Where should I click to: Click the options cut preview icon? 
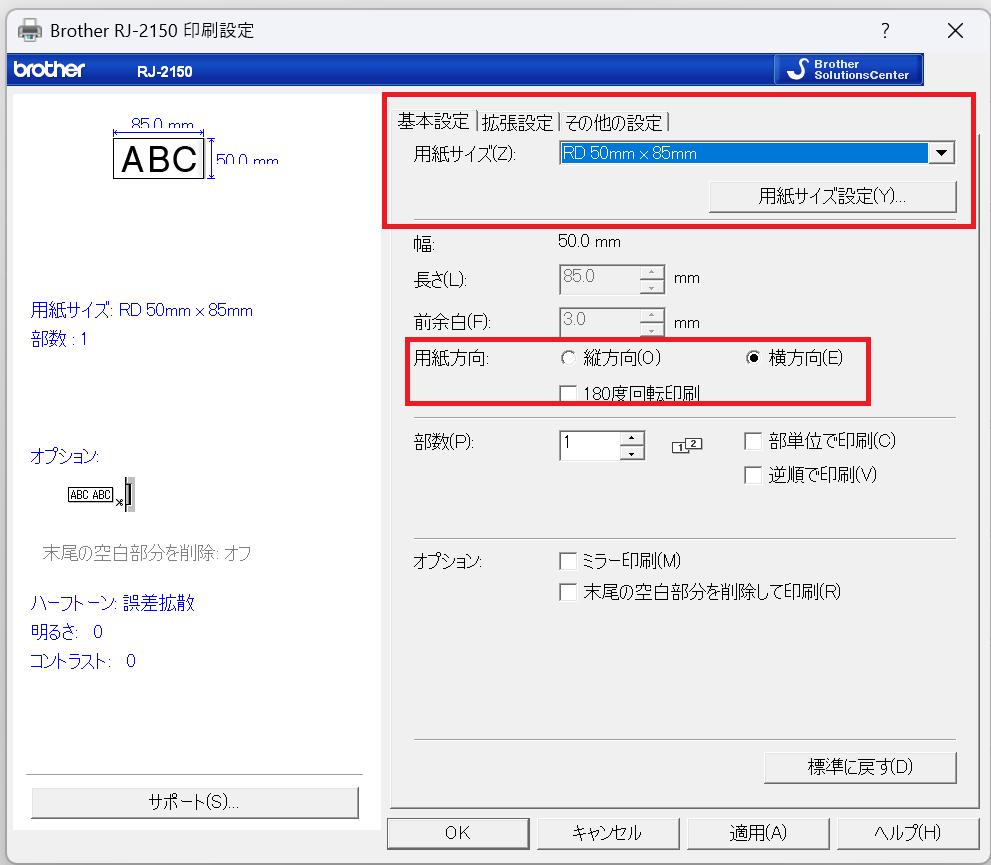click(x=101, y=494)
